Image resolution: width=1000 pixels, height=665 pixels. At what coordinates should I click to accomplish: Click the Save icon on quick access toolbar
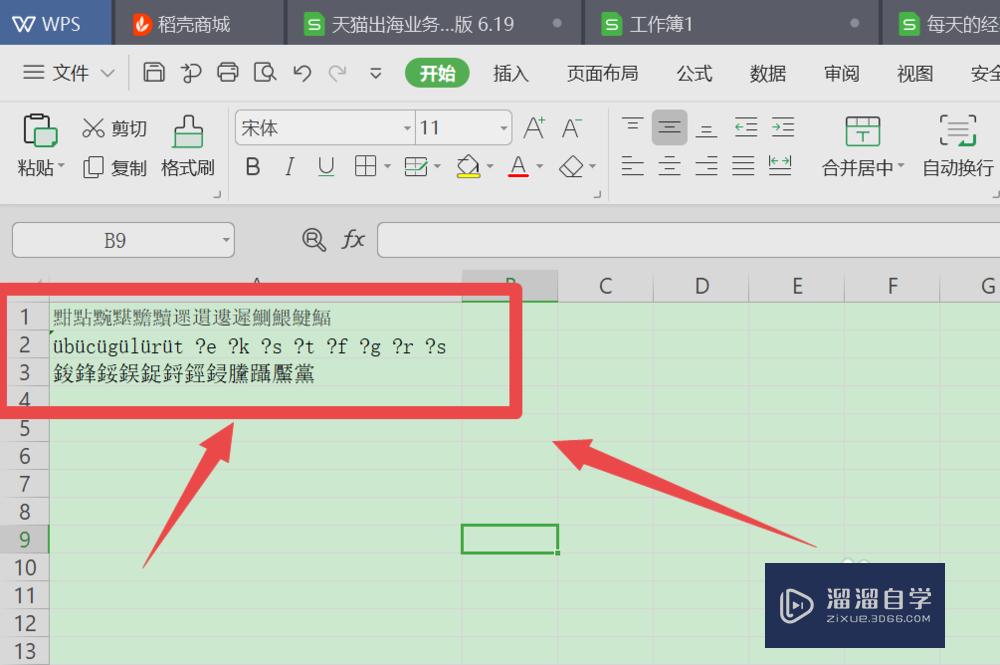155,72
